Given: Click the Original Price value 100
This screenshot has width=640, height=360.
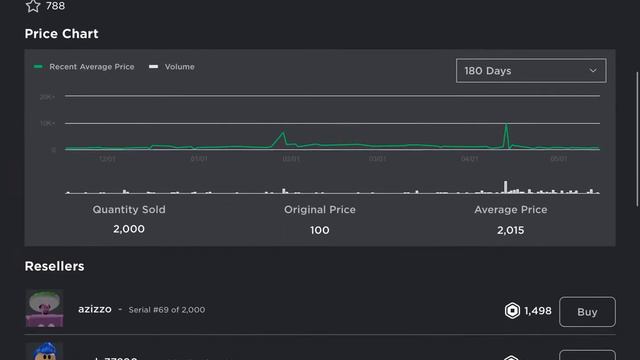Looking at the screenshot, I should (320, 230).
